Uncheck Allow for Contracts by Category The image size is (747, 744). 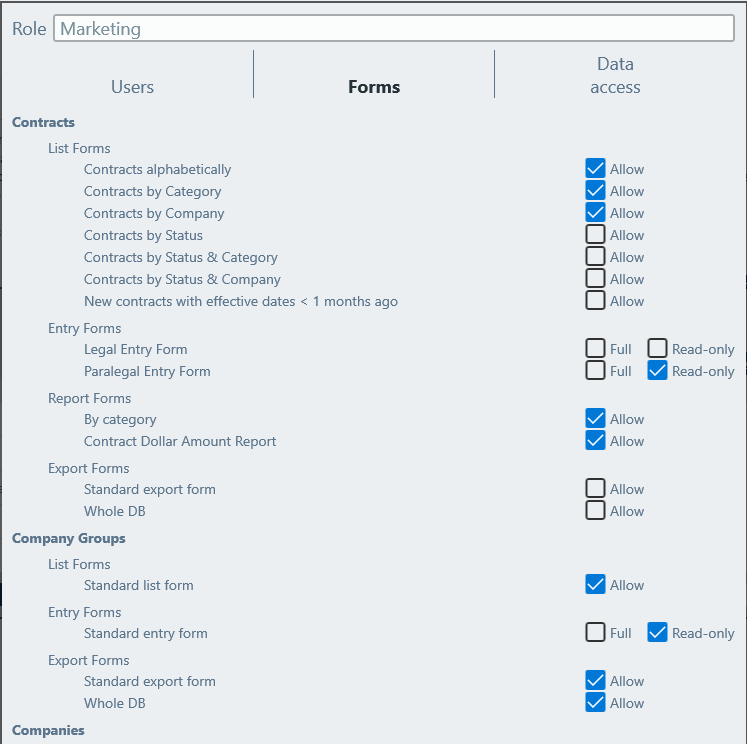(x=596, y=191)
